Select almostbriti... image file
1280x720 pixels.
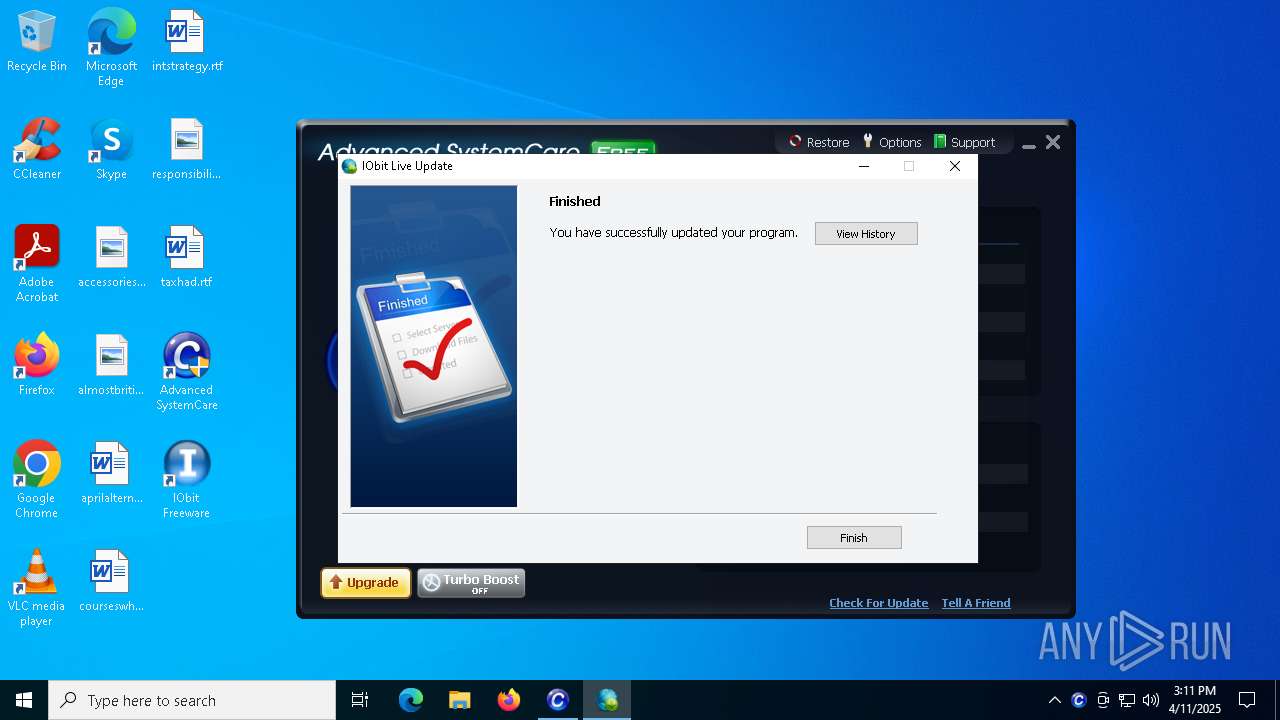[x=111, y=365]
